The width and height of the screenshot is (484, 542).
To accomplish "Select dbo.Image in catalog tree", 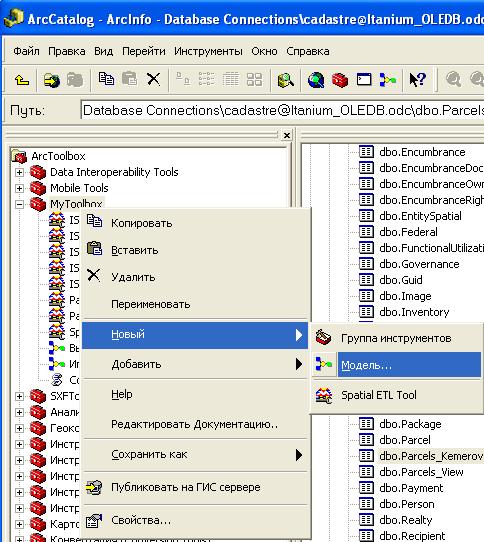I will [x=406, y=296].
